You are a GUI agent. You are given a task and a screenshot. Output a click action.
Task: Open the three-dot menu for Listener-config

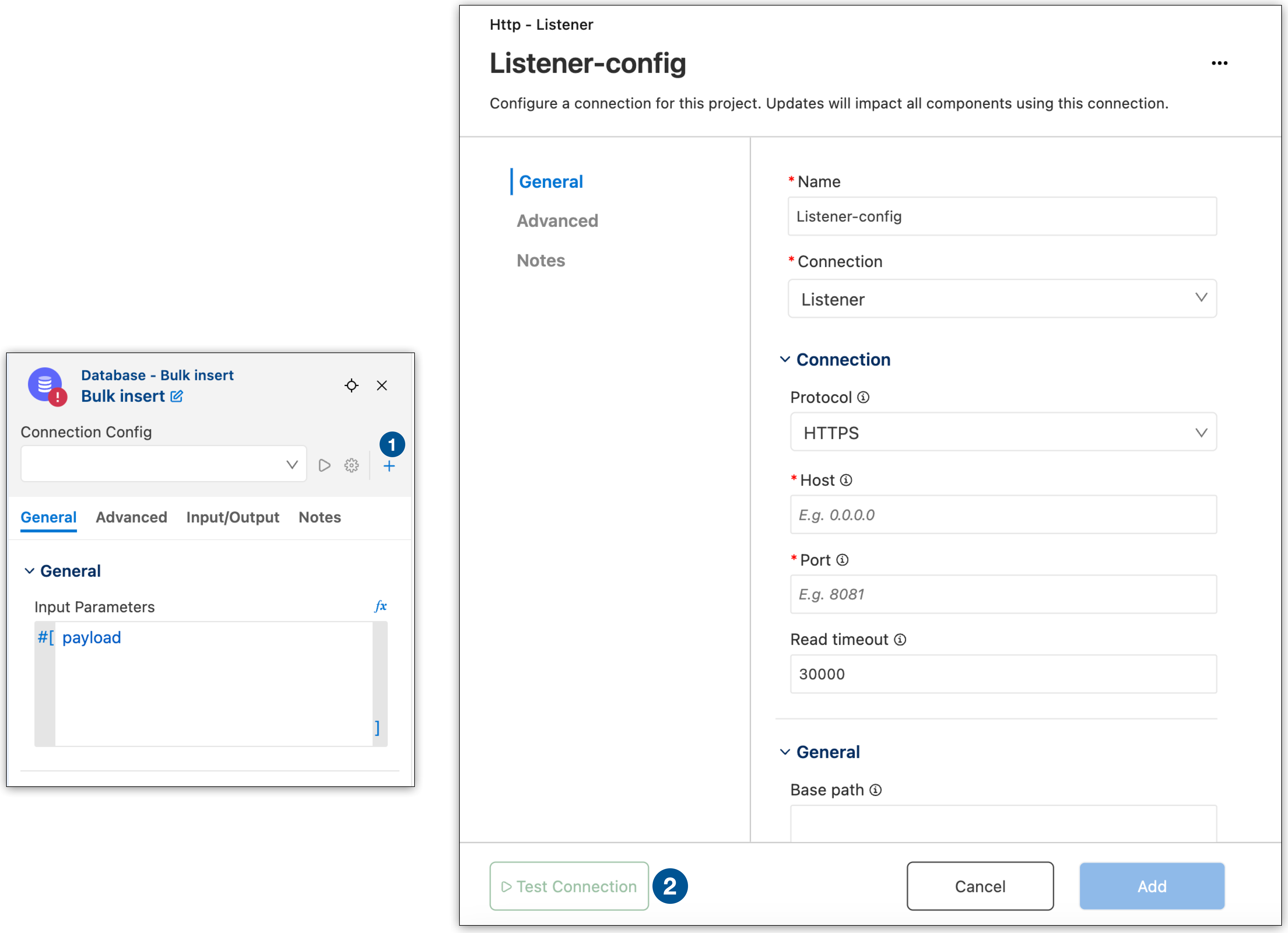point(1219,63)
